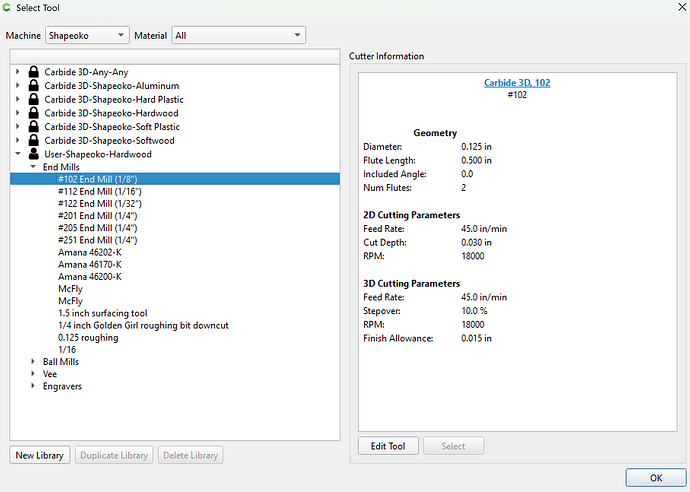
Task: Click the lock icon beside Carbide 3D-Shapeoko-Softwood
Action: 33,140
